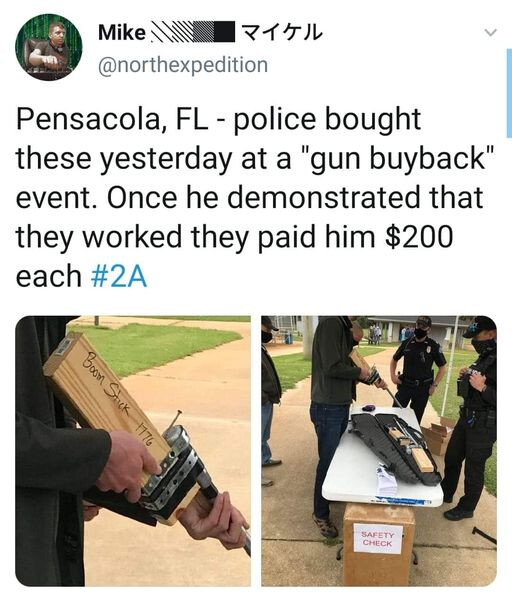Click the black gun case on table
This screenshot has width=512, height=600.
(x=396, y=447)
